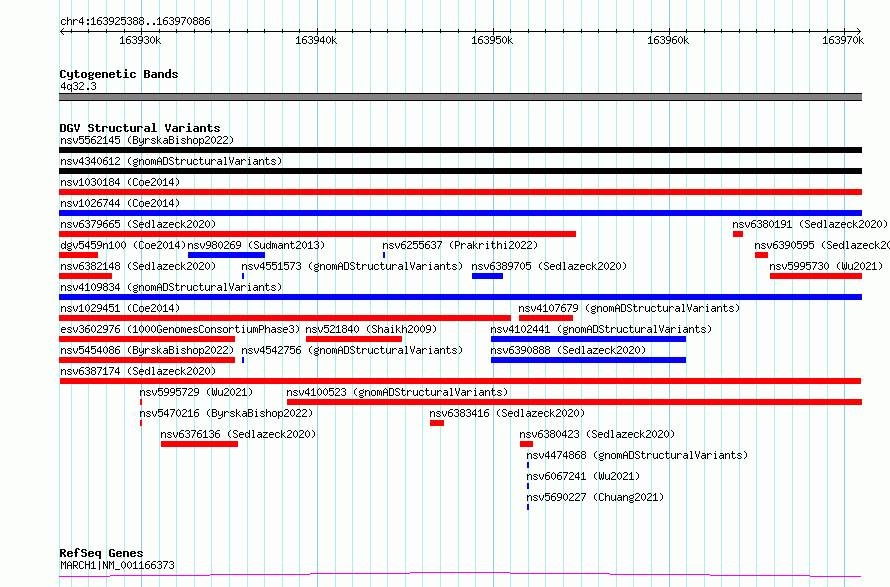
Task: Click RefSeq Genes track heading
Action: point(102,553)
